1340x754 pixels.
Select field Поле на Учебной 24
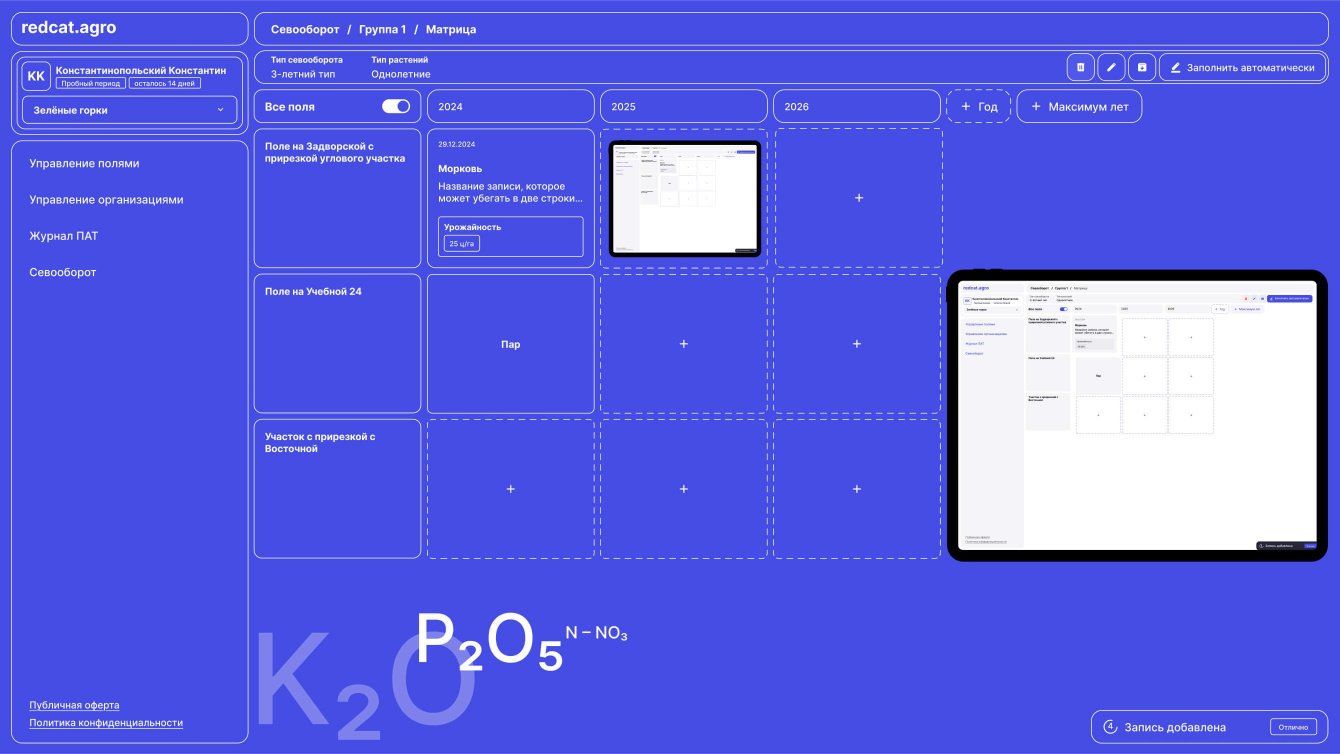[337, 344]
